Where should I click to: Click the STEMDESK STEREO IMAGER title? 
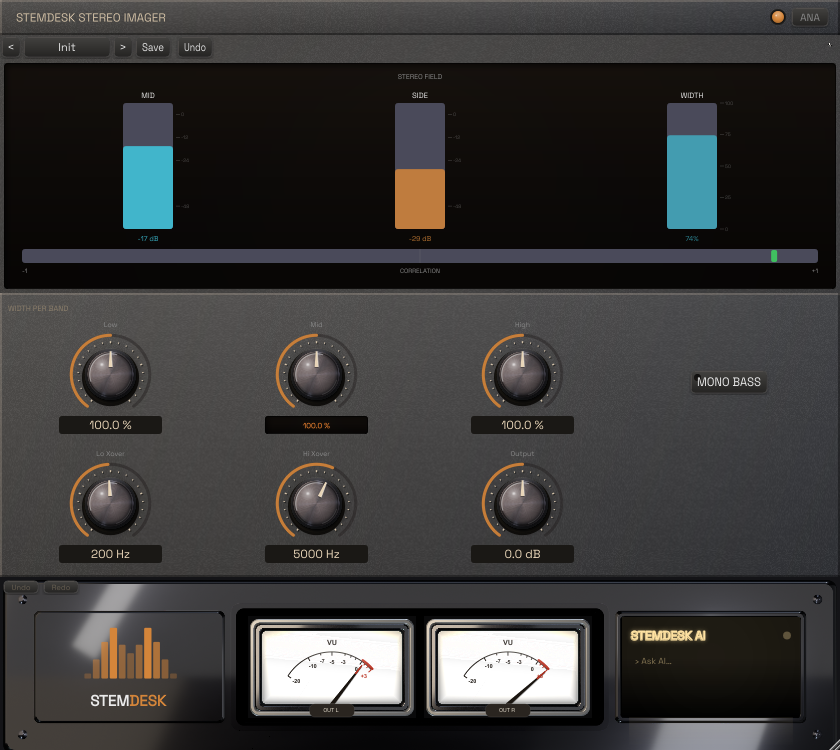click(x=91, y=18)
